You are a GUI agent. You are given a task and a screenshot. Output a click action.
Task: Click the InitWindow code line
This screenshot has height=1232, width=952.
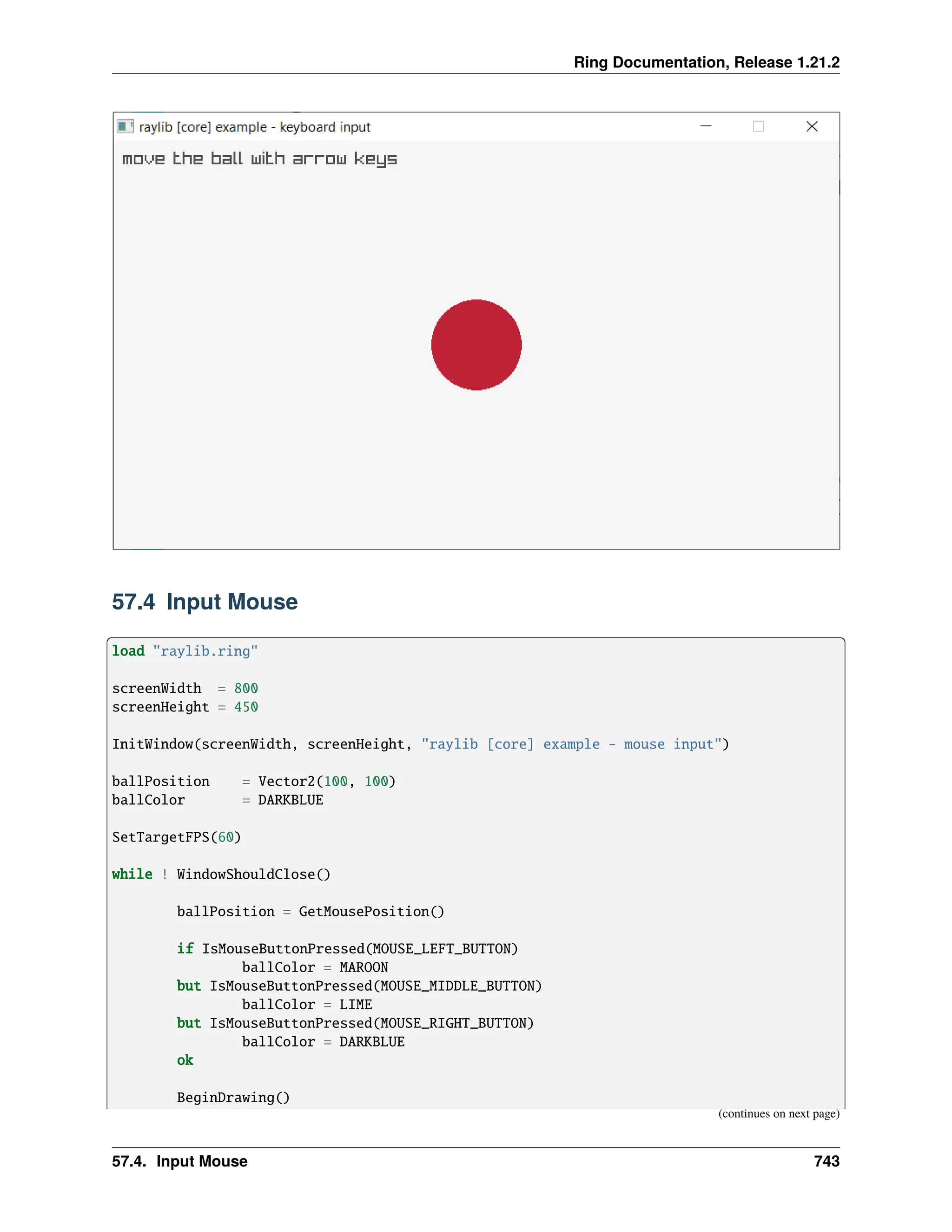point(420,744)
